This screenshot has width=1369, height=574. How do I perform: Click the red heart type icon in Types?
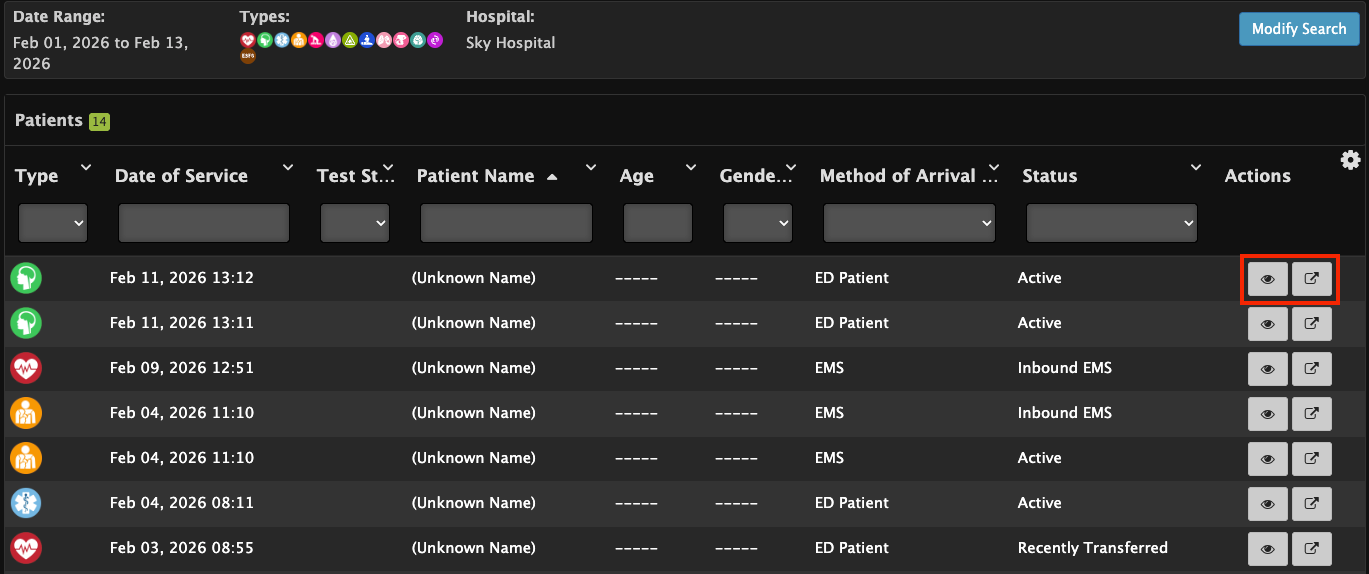pyautogui.click(x=248, y=40)
